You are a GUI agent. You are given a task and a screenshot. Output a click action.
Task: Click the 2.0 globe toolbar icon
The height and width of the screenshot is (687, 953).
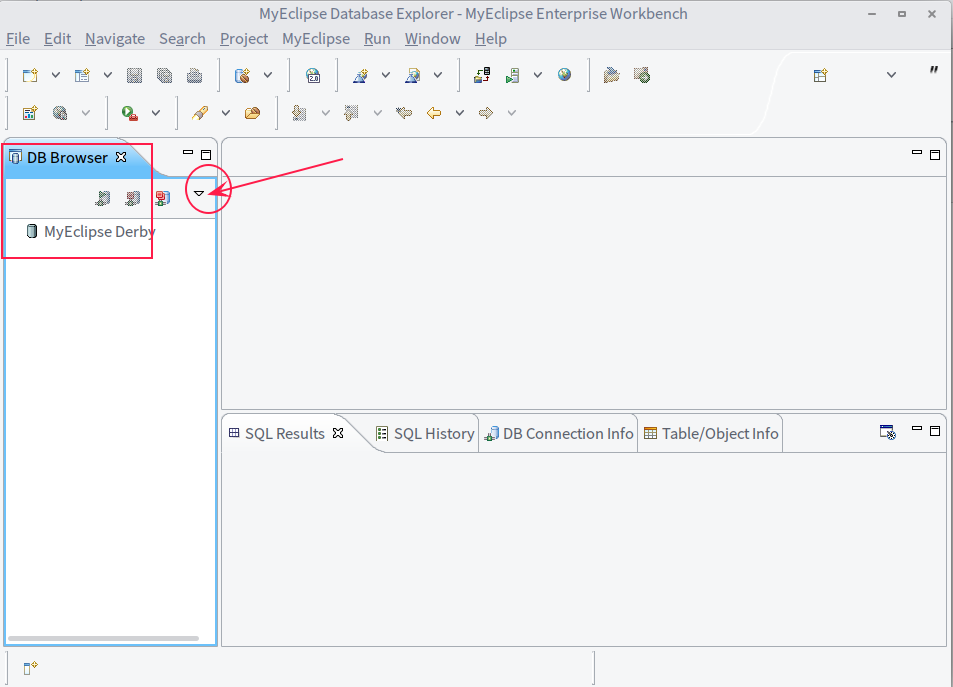tap(313, 75)
